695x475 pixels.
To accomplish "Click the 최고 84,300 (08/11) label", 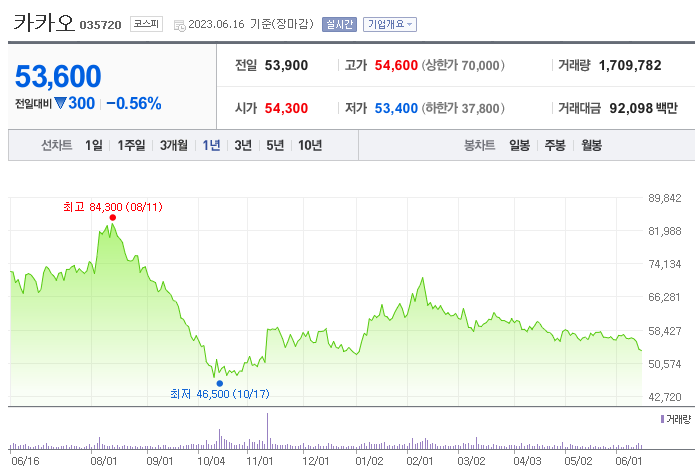I will [113, 207].
